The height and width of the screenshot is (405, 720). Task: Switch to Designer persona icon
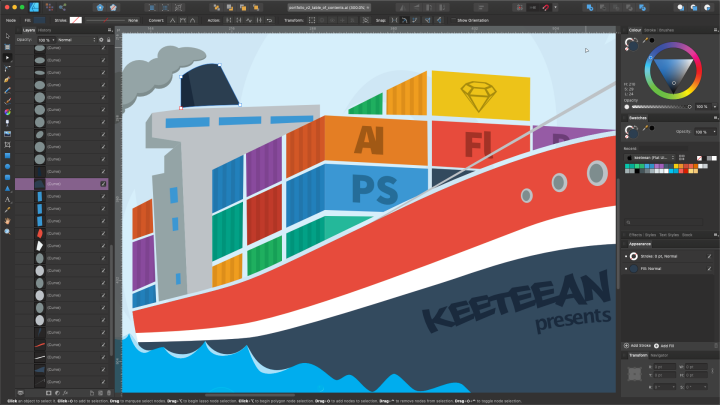pyautogui.click(x=34, y=7)
